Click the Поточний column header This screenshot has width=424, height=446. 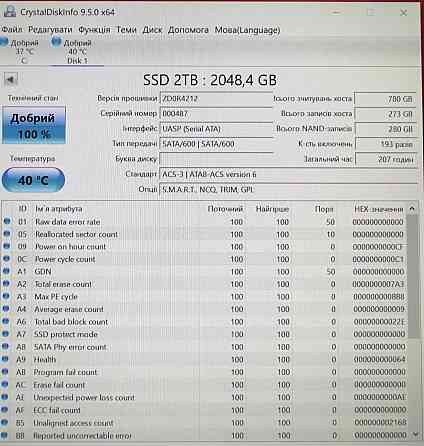pos(225,209)
